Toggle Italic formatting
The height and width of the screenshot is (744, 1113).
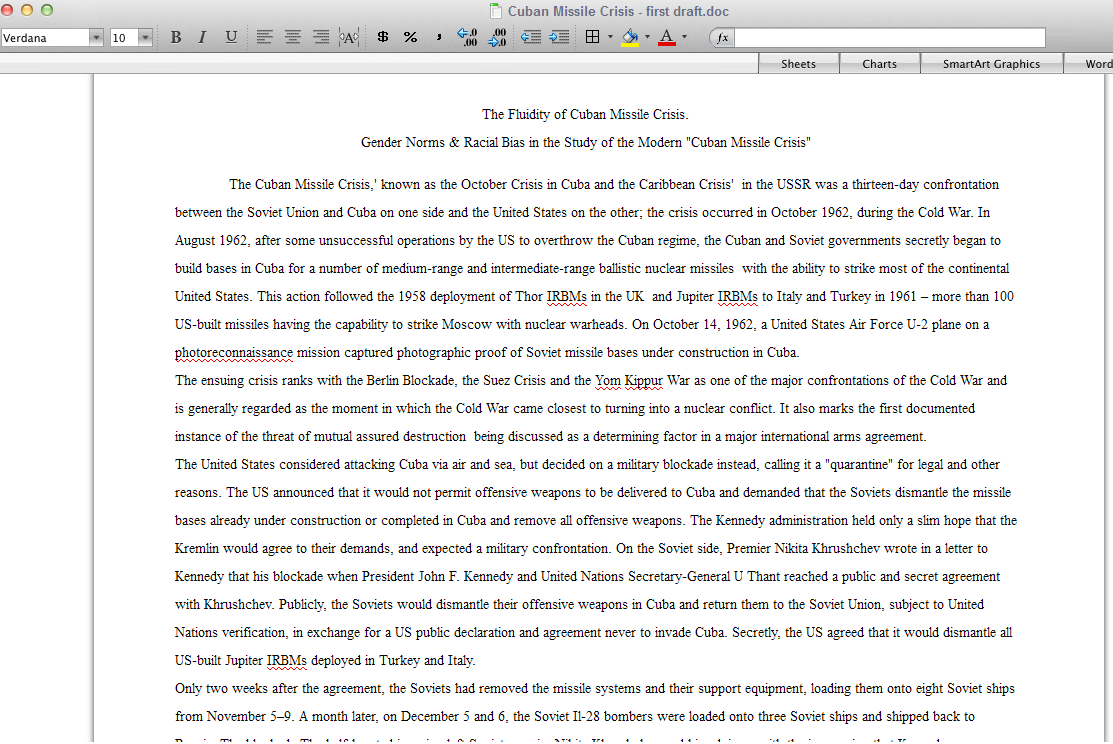click(202, 37)
